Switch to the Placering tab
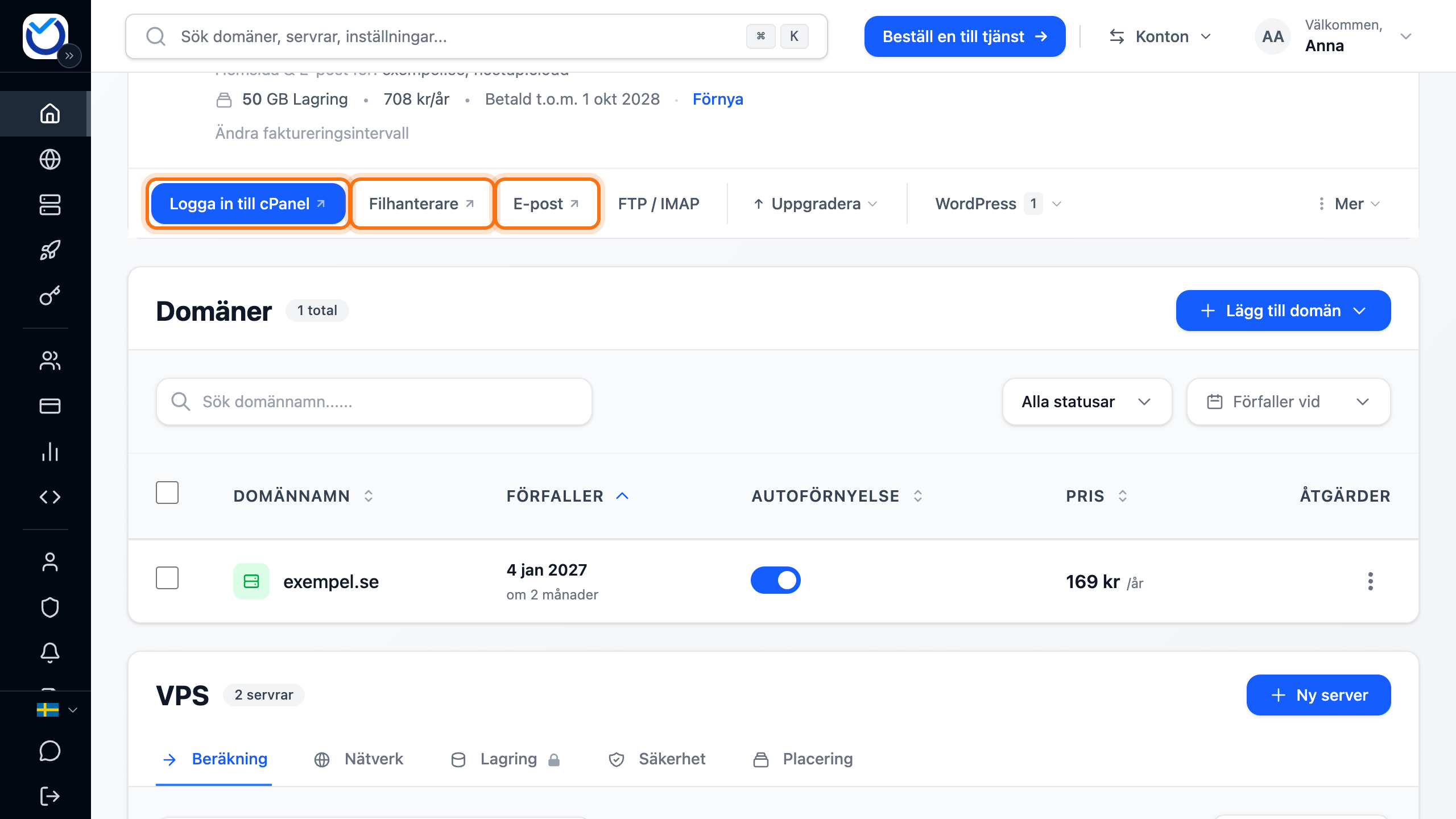 point(803,759)
